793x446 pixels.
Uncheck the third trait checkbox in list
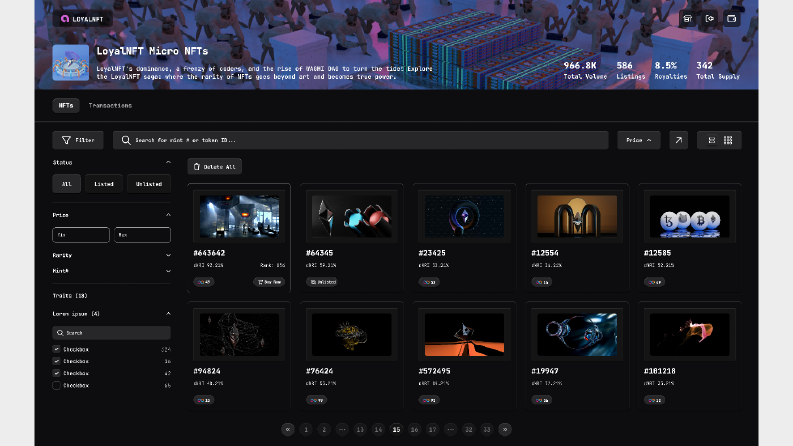57,373
